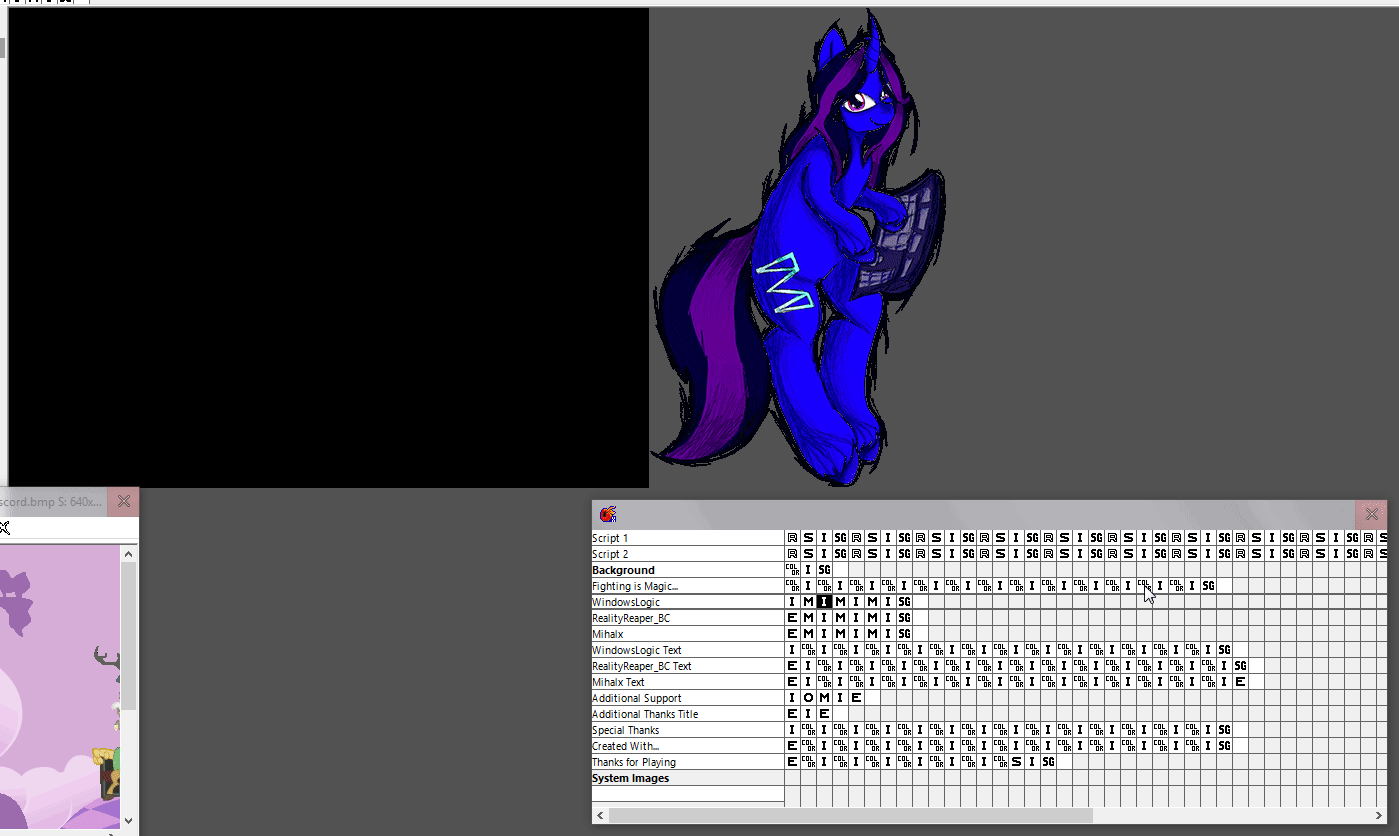The image size is (1399, 836).
Task: Select the SG cell in Special Thanks row
Action: point(1225,730)
